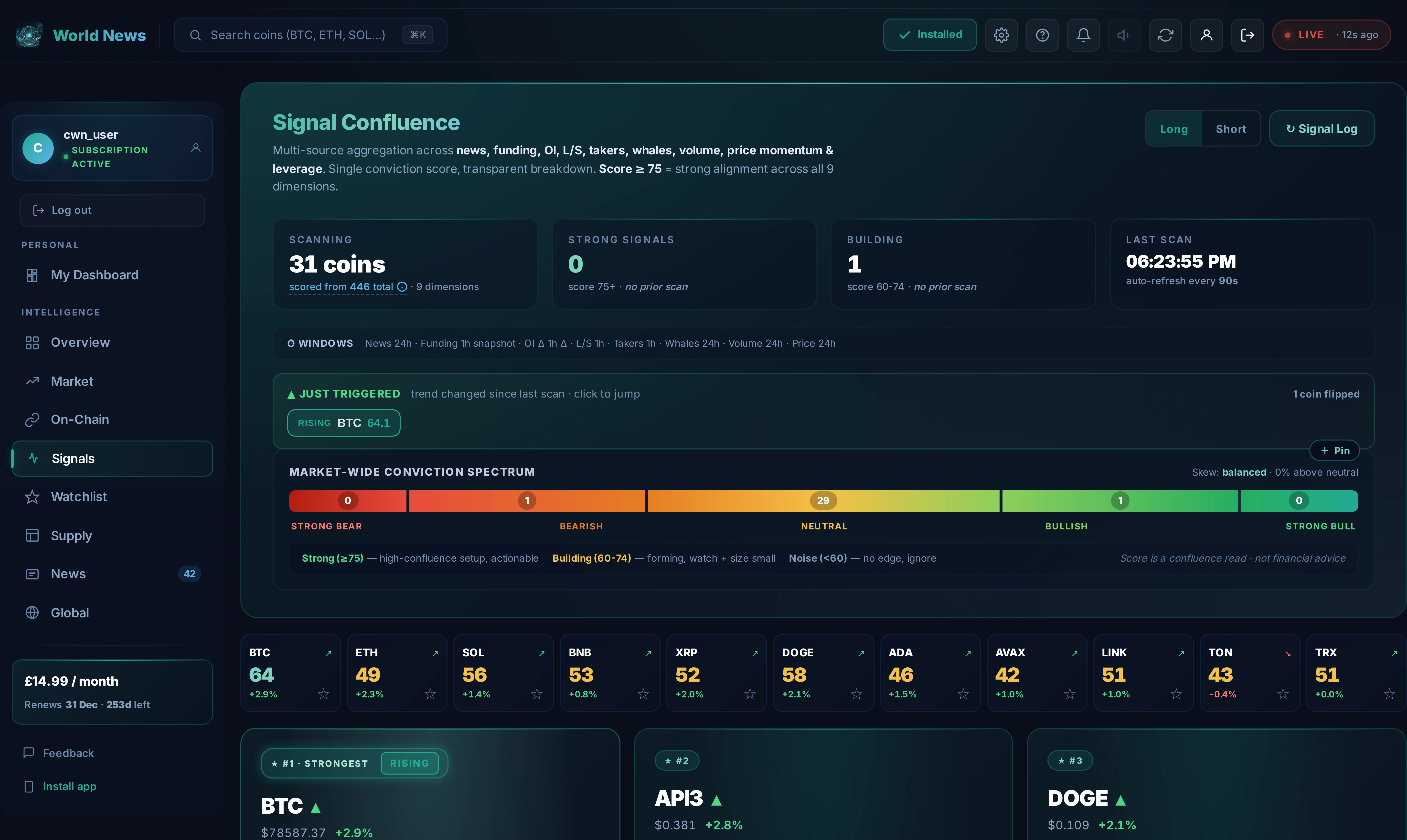
Task: Star AVAX in the coin score strip
Action: click(1070, 694)
